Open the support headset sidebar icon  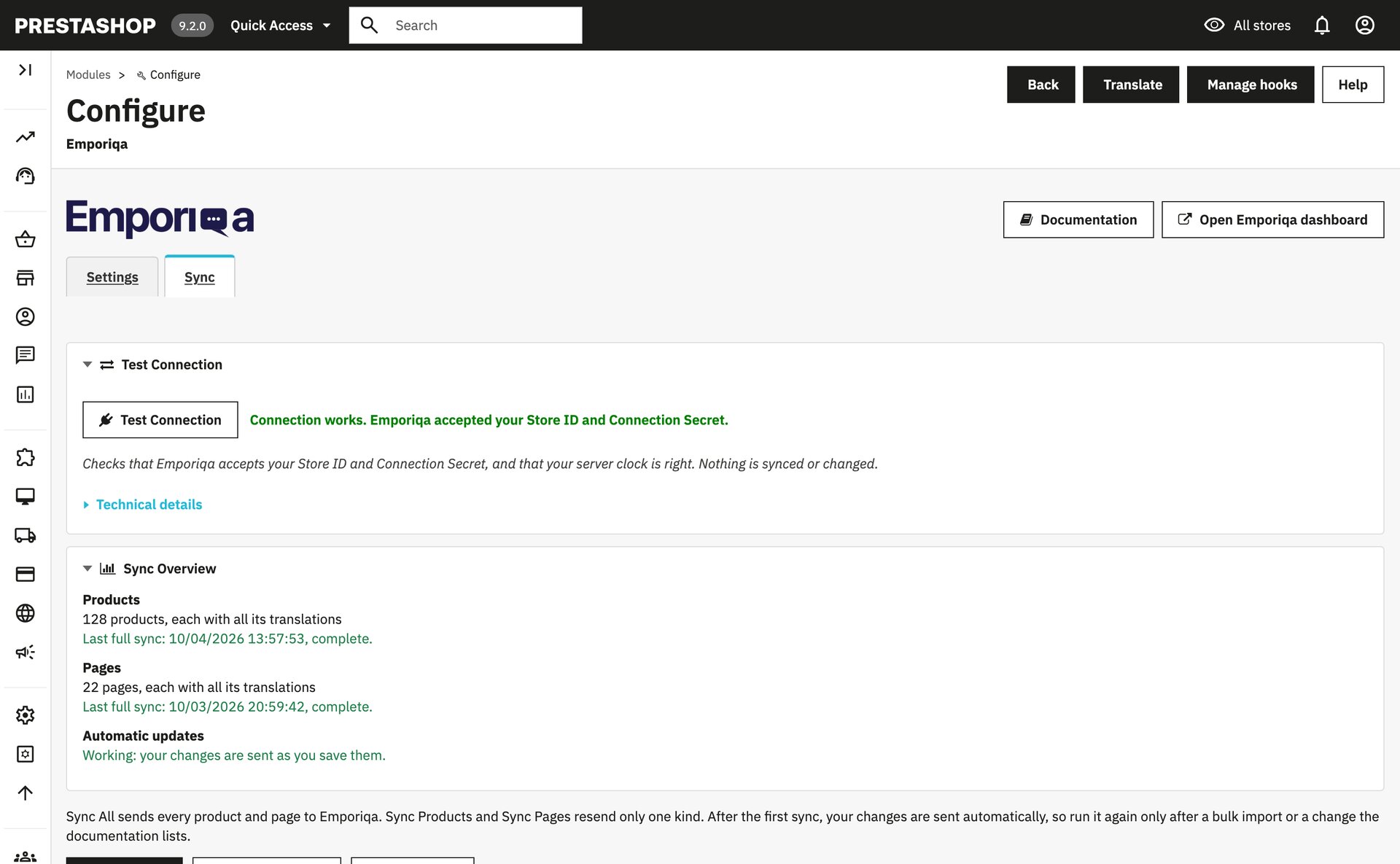(26, 176)
